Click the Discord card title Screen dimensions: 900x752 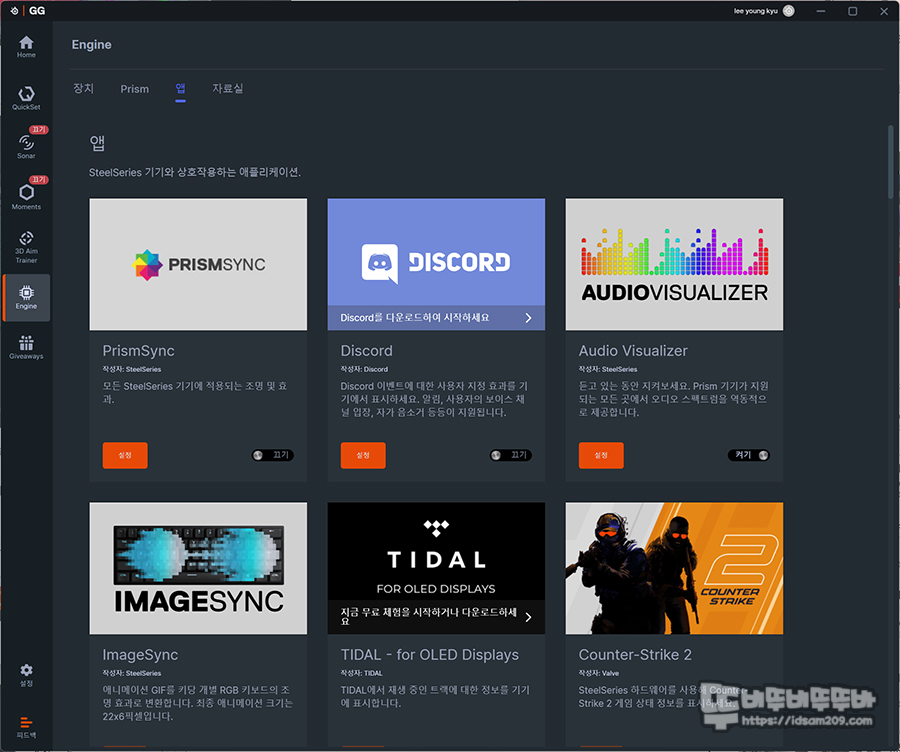[x=367, y=351]
